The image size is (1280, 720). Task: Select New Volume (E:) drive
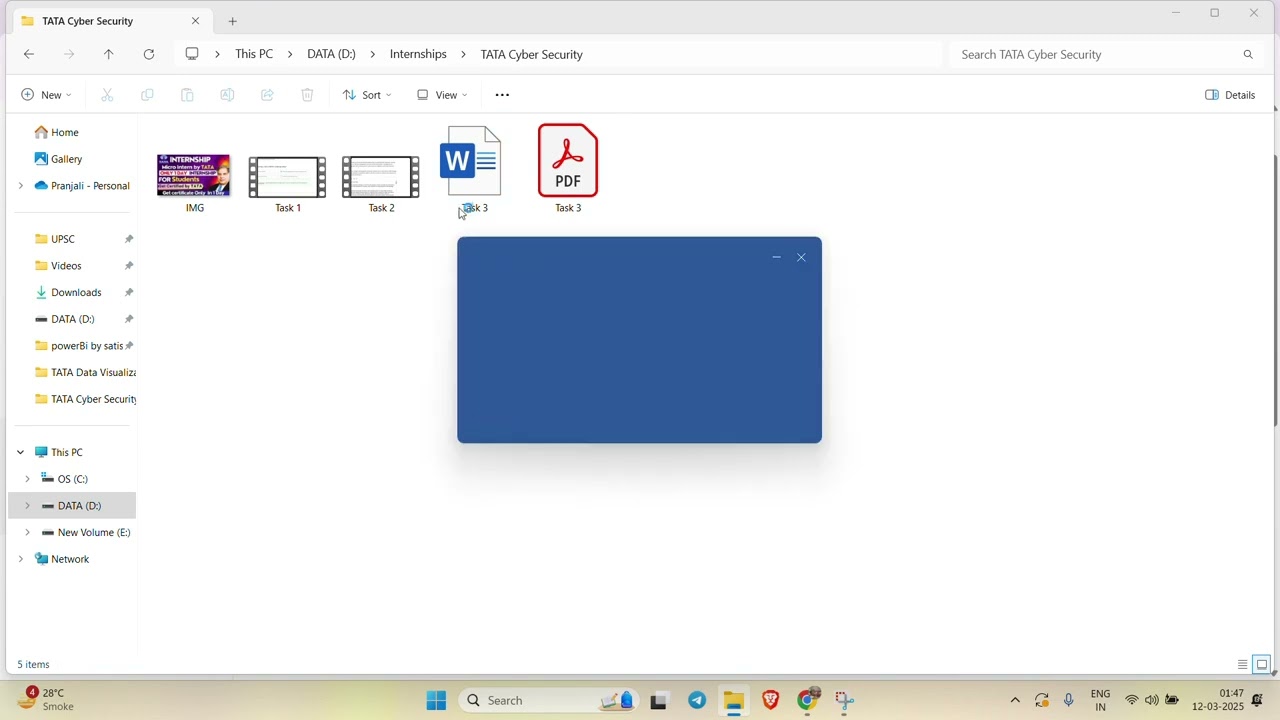(x=85, y=533)
